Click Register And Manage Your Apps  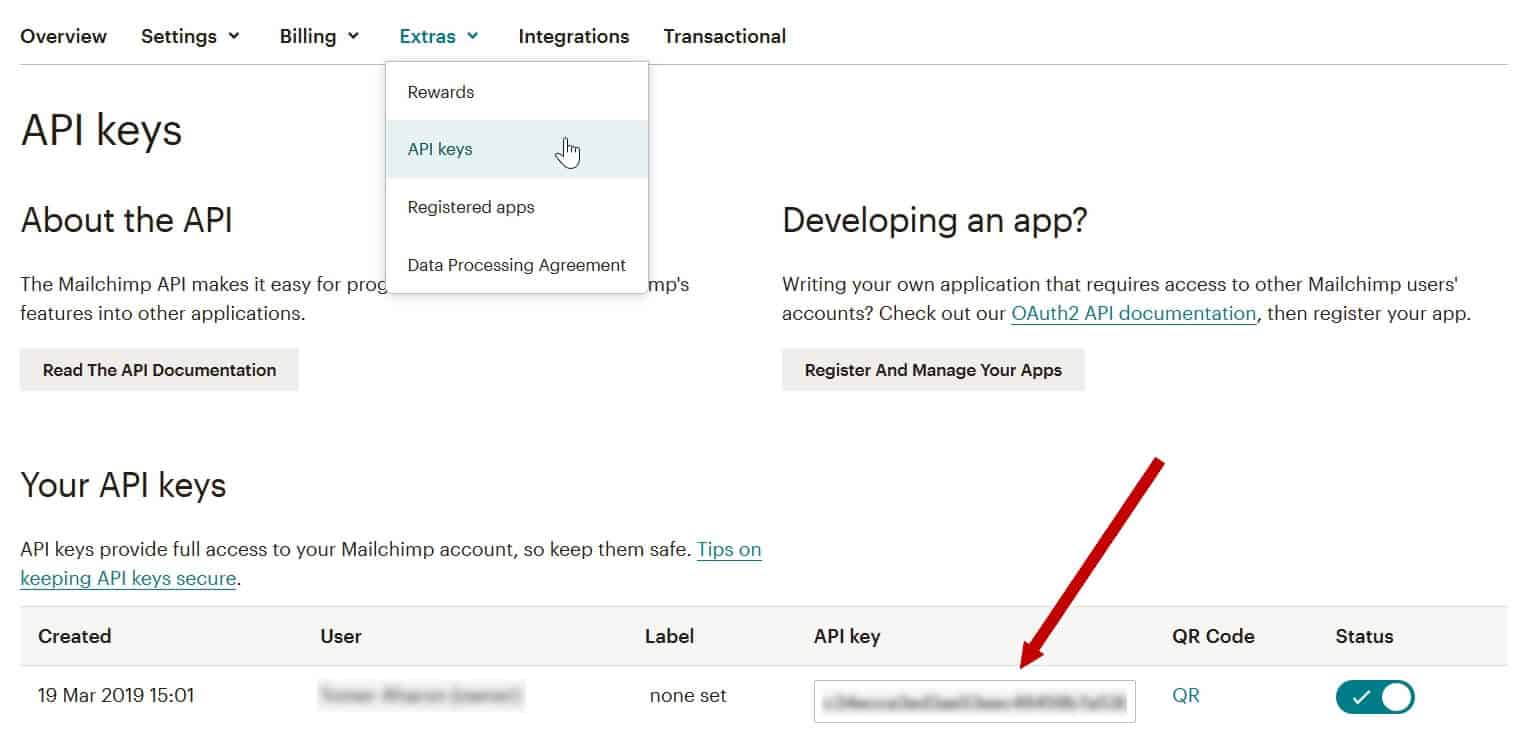(x=933, y=370)
